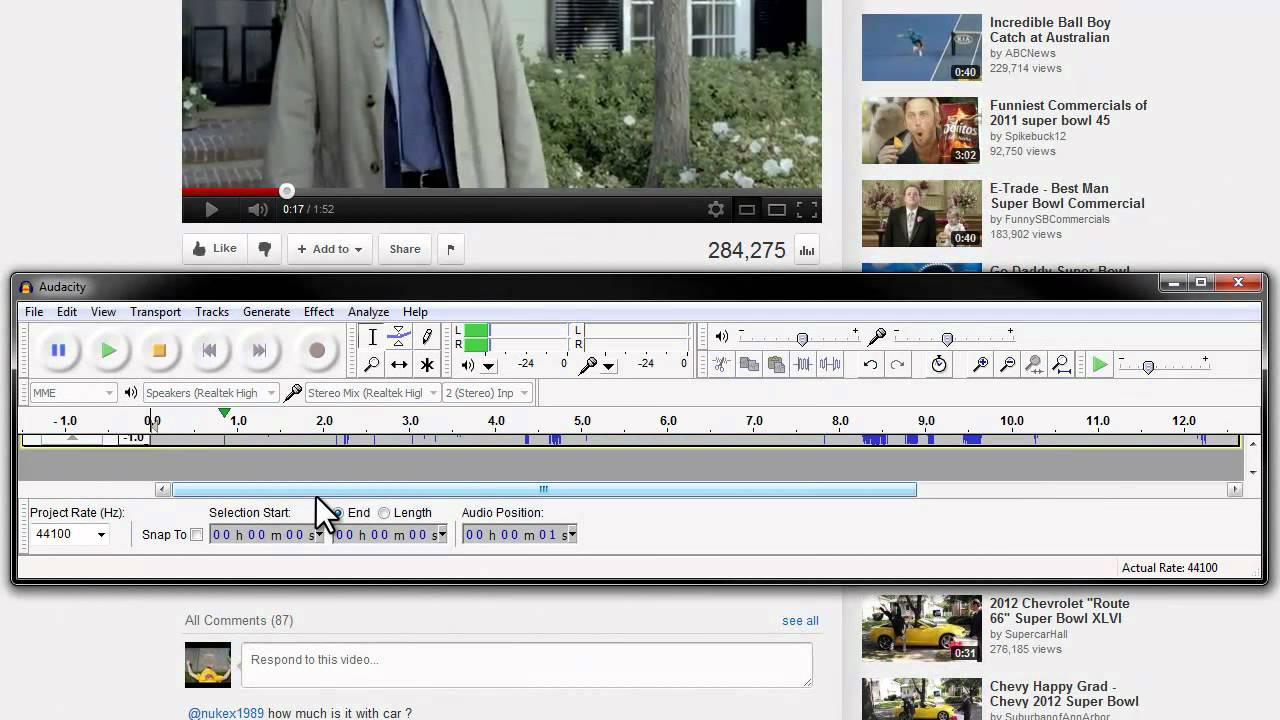
Task: Click the Redo arrow icon
Action: [x=897, y=364]
